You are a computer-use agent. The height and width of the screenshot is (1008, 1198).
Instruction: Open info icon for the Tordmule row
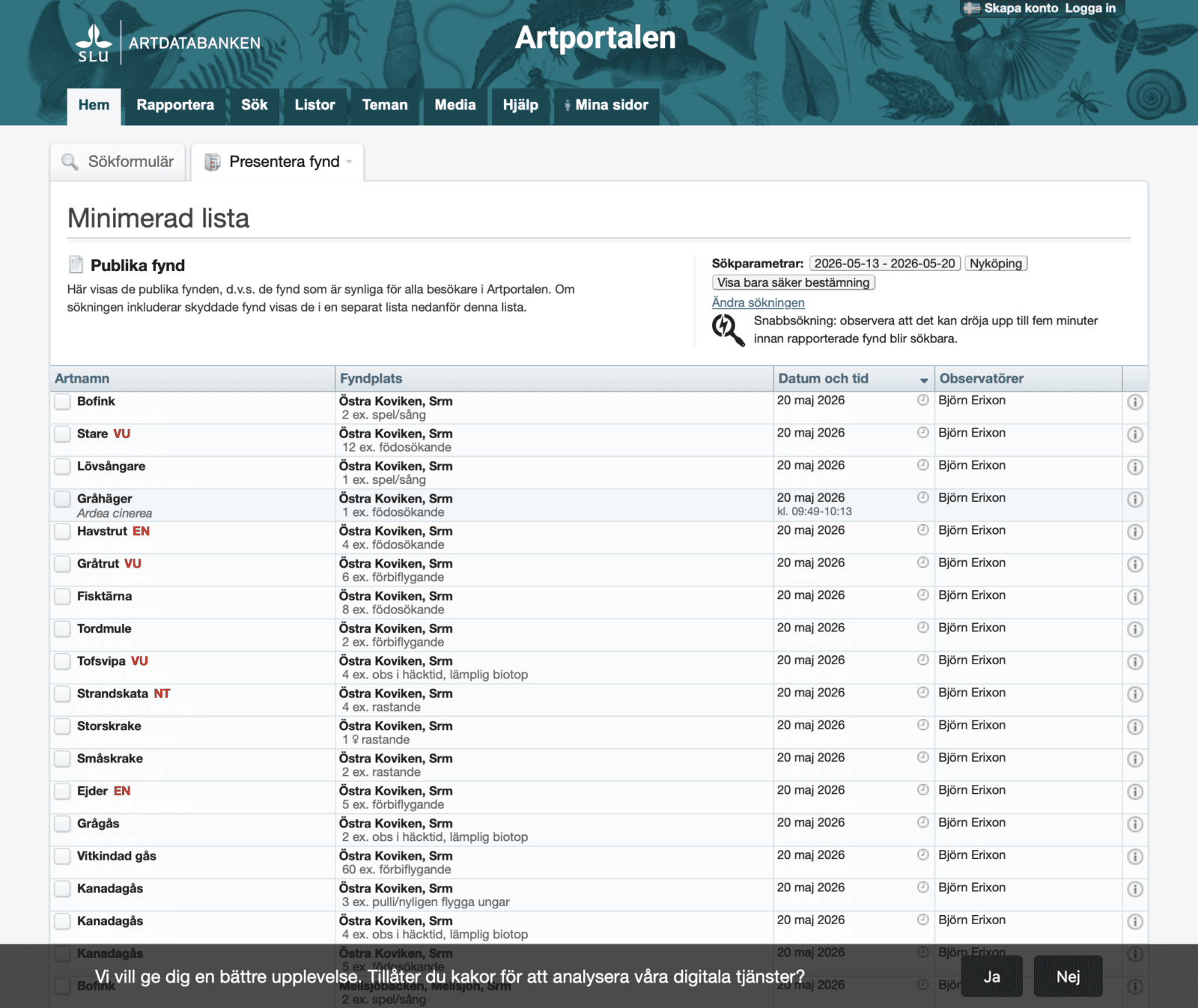[x=1135, y=629]
